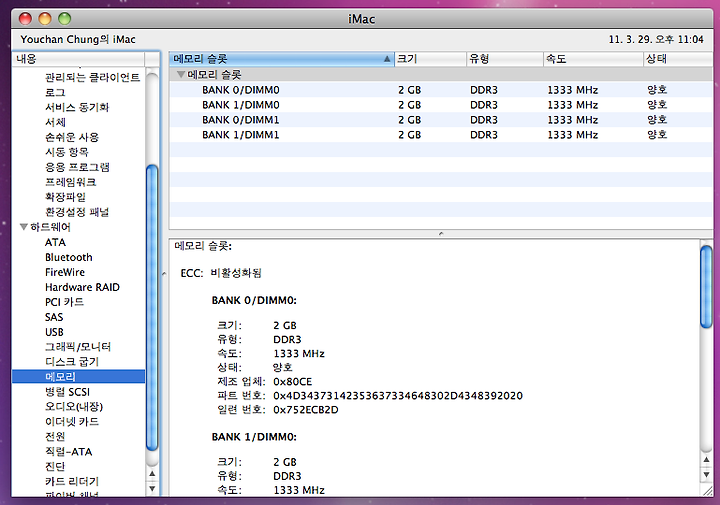Sort table by 속도 column header

(593, 59)
